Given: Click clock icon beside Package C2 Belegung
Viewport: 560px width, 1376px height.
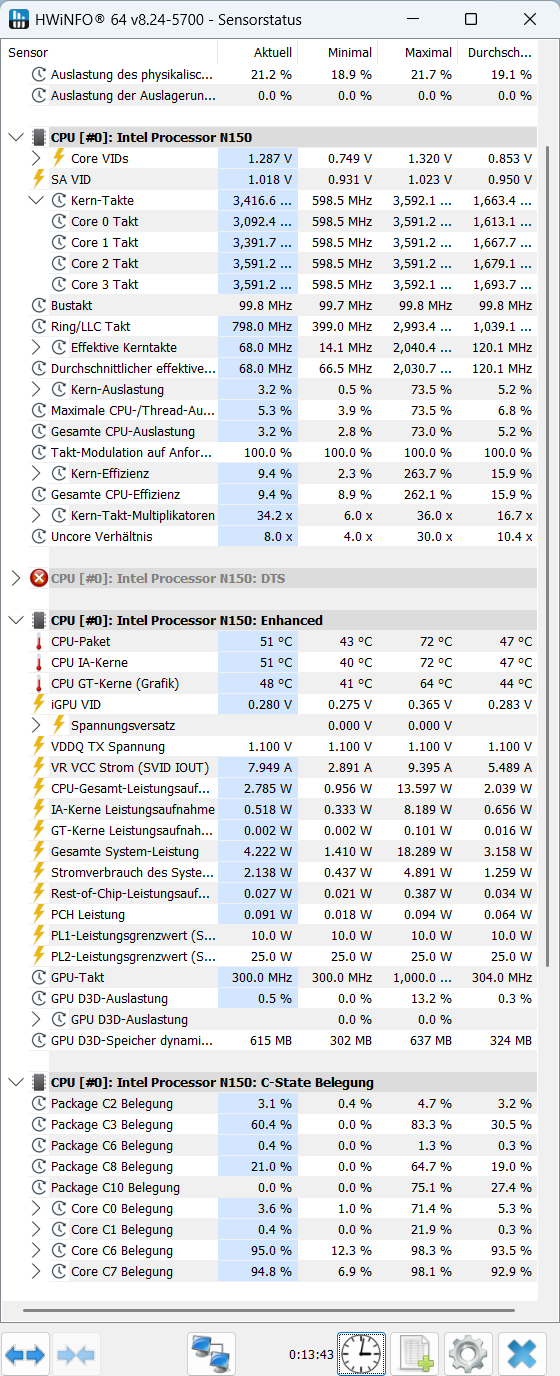Looking at the screenshot, I should pyautogui.click(x=39, y=1103).
